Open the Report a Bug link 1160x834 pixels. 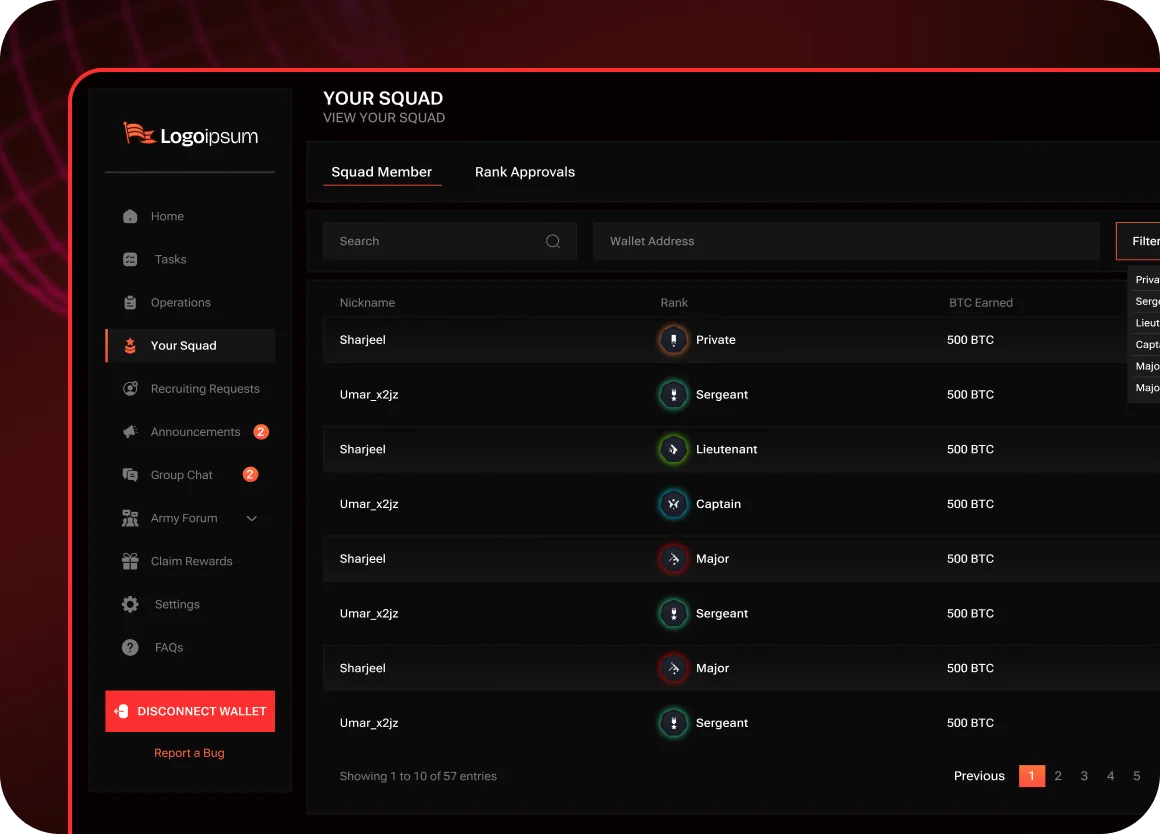click(x=189, y=753)
